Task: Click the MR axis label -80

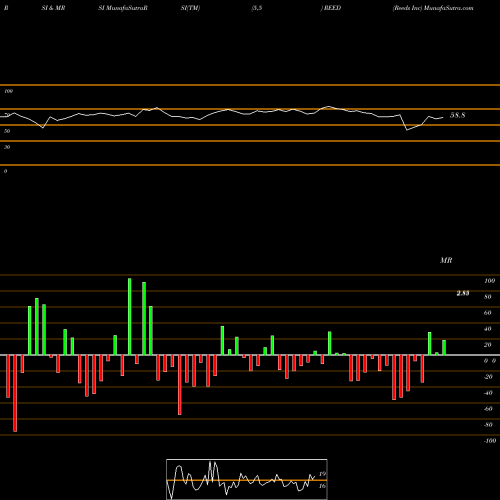Action: click(x=488, y=425)
